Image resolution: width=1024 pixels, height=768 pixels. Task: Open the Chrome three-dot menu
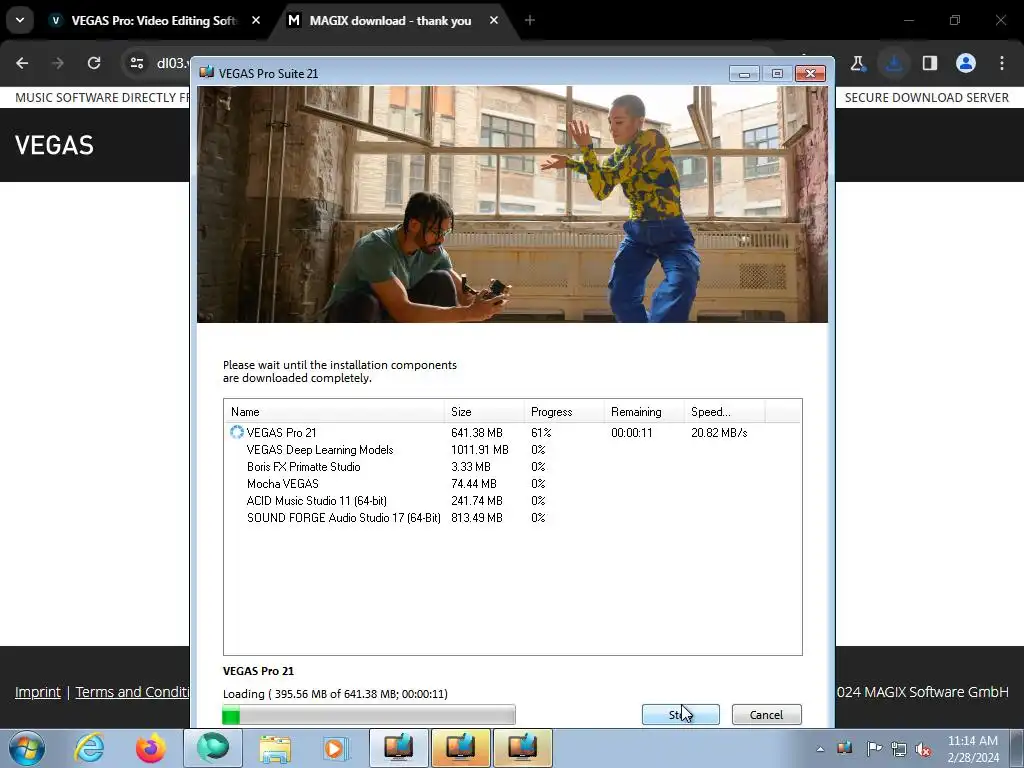click(x=1002, y=63)
